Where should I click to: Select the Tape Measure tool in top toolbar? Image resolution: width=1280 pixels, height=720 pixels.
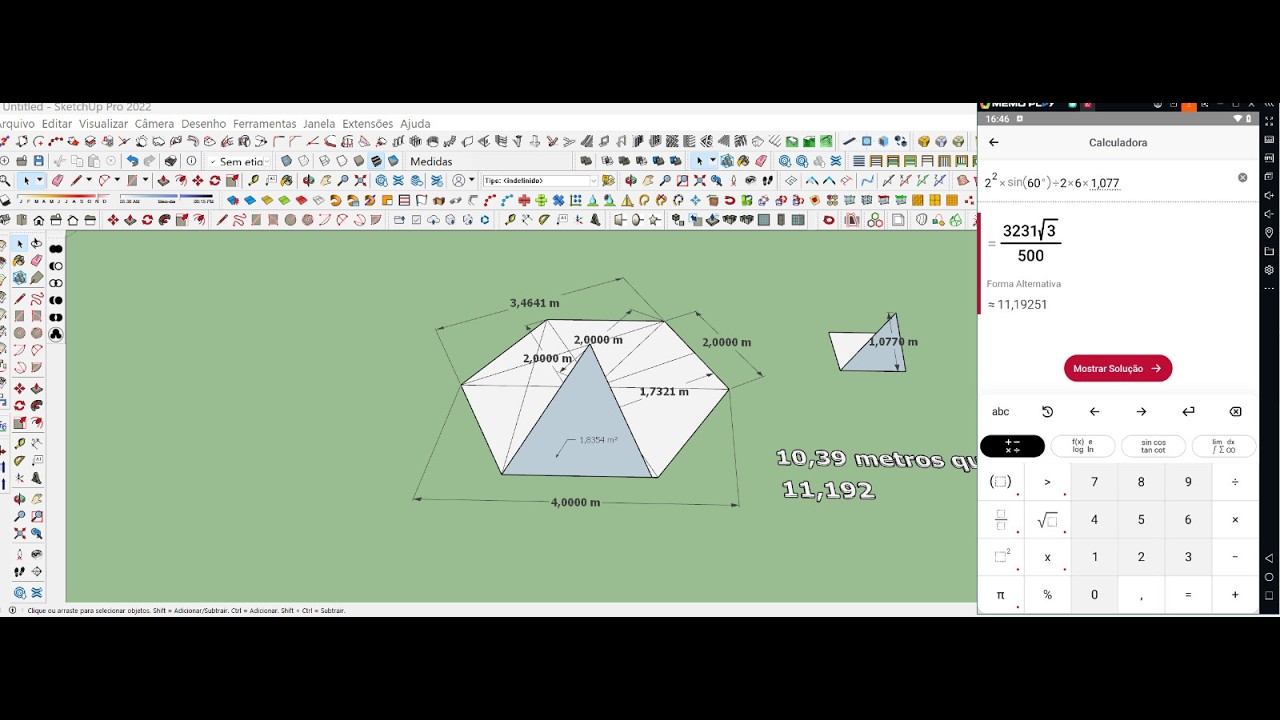253,180
